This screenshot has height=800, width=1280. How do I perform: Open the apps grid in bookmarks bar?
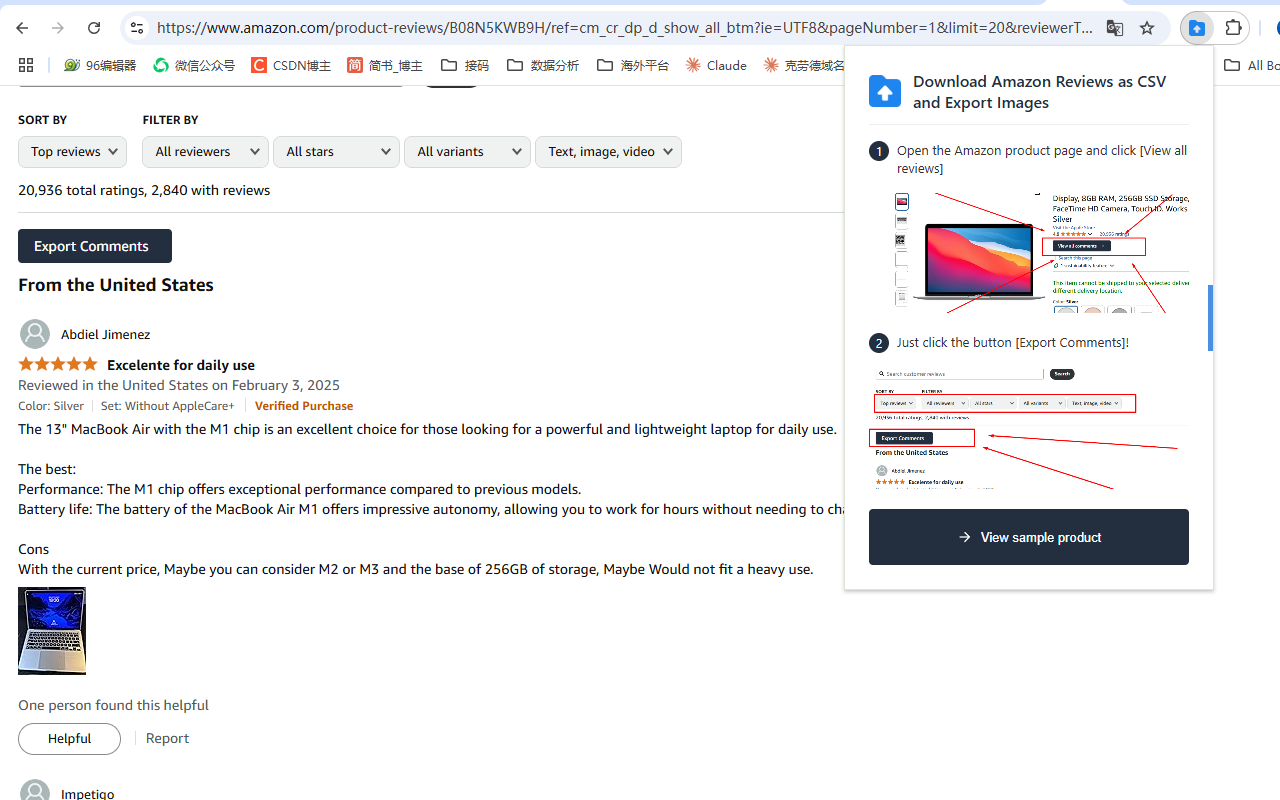click(x=26, y=65)
